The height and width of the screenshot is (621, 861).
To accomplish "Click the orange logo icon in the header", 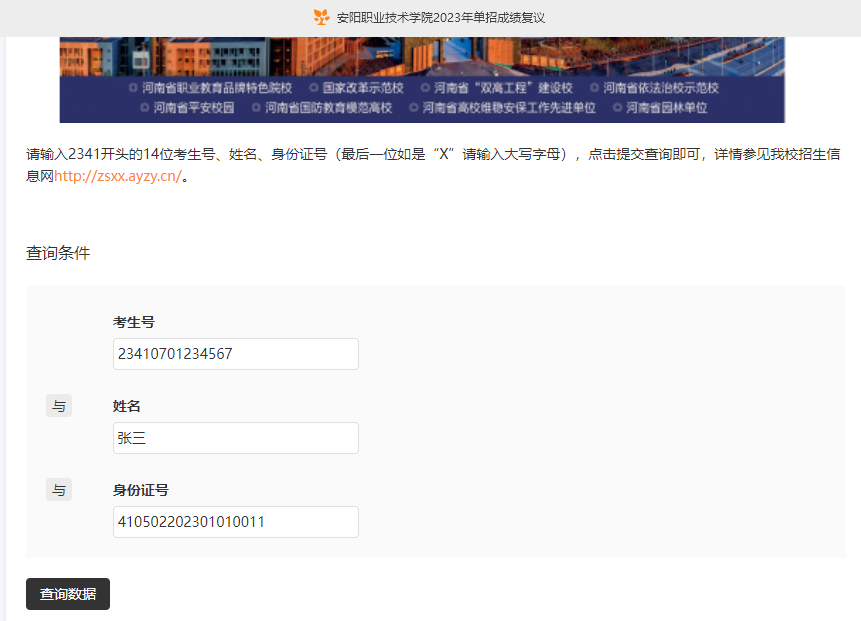I will pos(321,17).
